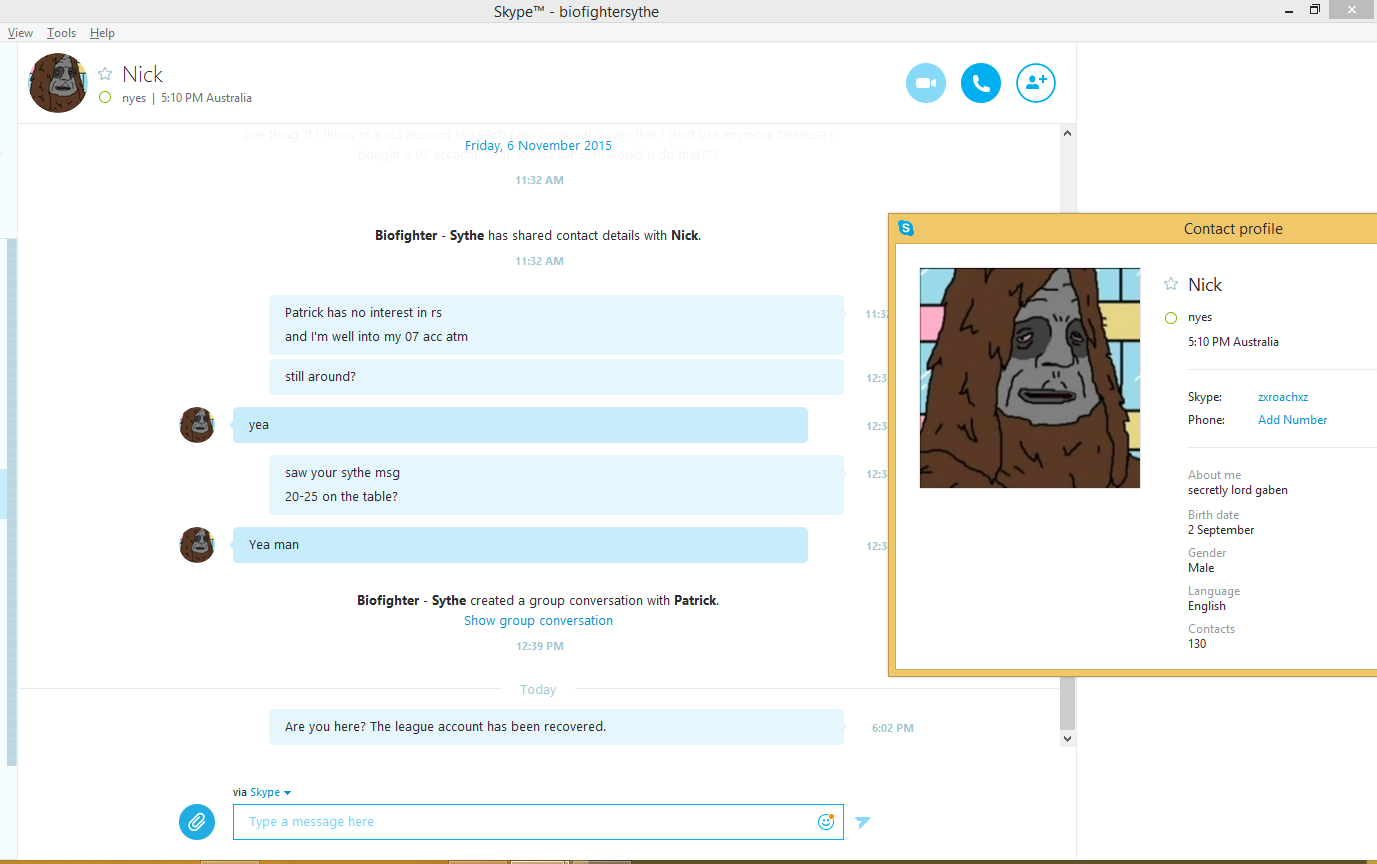Click the 'saw your sythe msg' message
The image size is (1377, 864).
342,473
